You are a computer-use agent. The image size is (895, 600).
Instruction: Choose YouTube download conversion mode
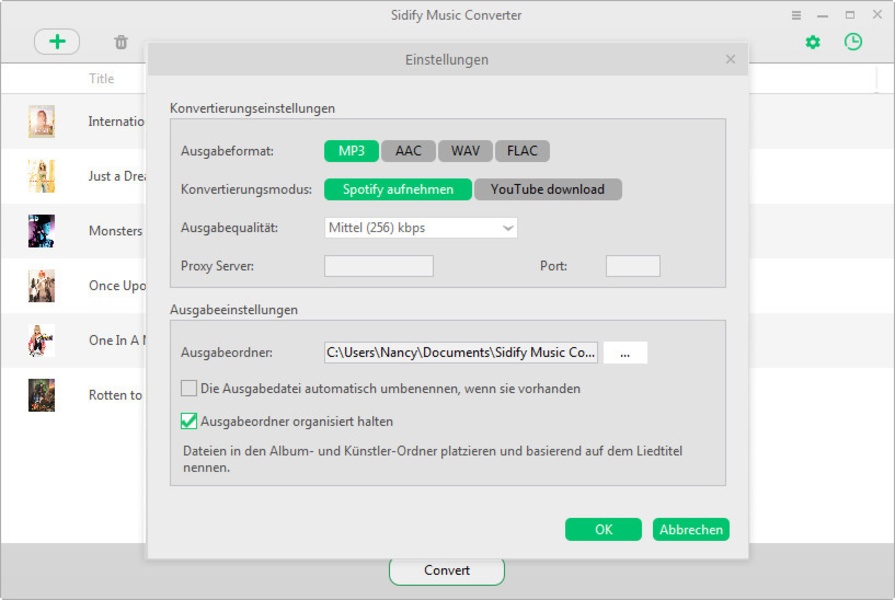click(547, 190)
